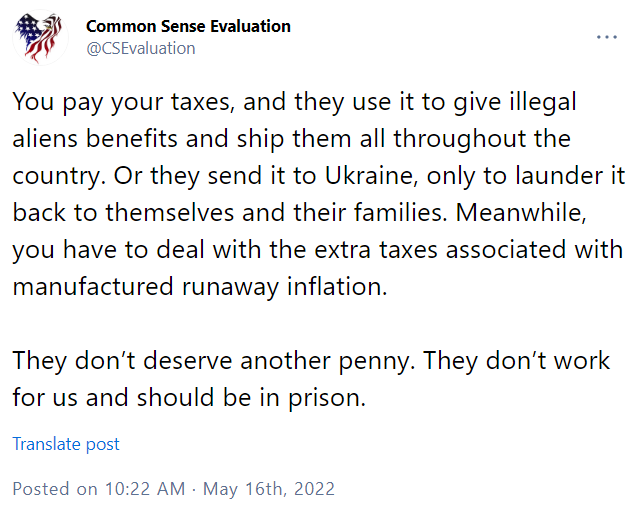The image size is (643, 517).
Task: Click the word 'illegal' in first line
Action: tap(543, 102)
